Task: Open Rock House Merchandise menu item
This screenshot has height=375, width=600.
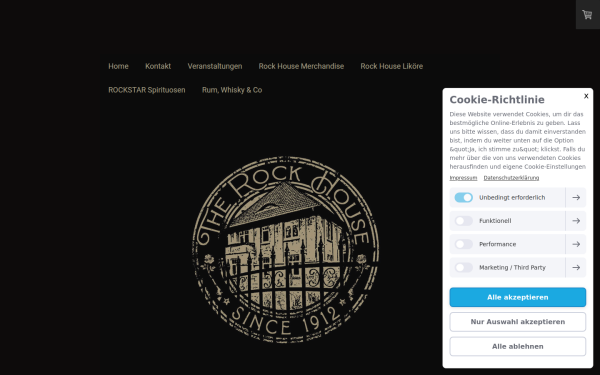Action: coord(301,66)
